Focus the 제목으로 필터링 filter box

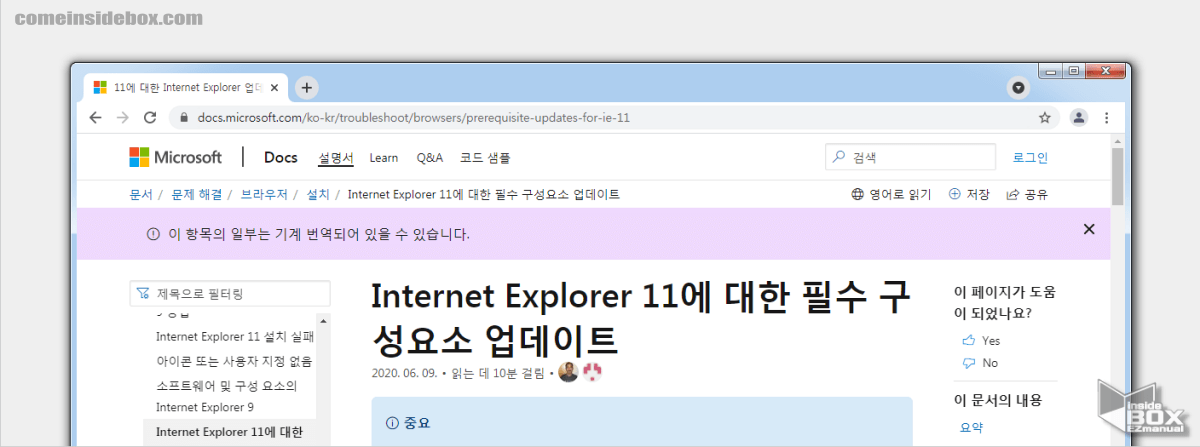230,294
